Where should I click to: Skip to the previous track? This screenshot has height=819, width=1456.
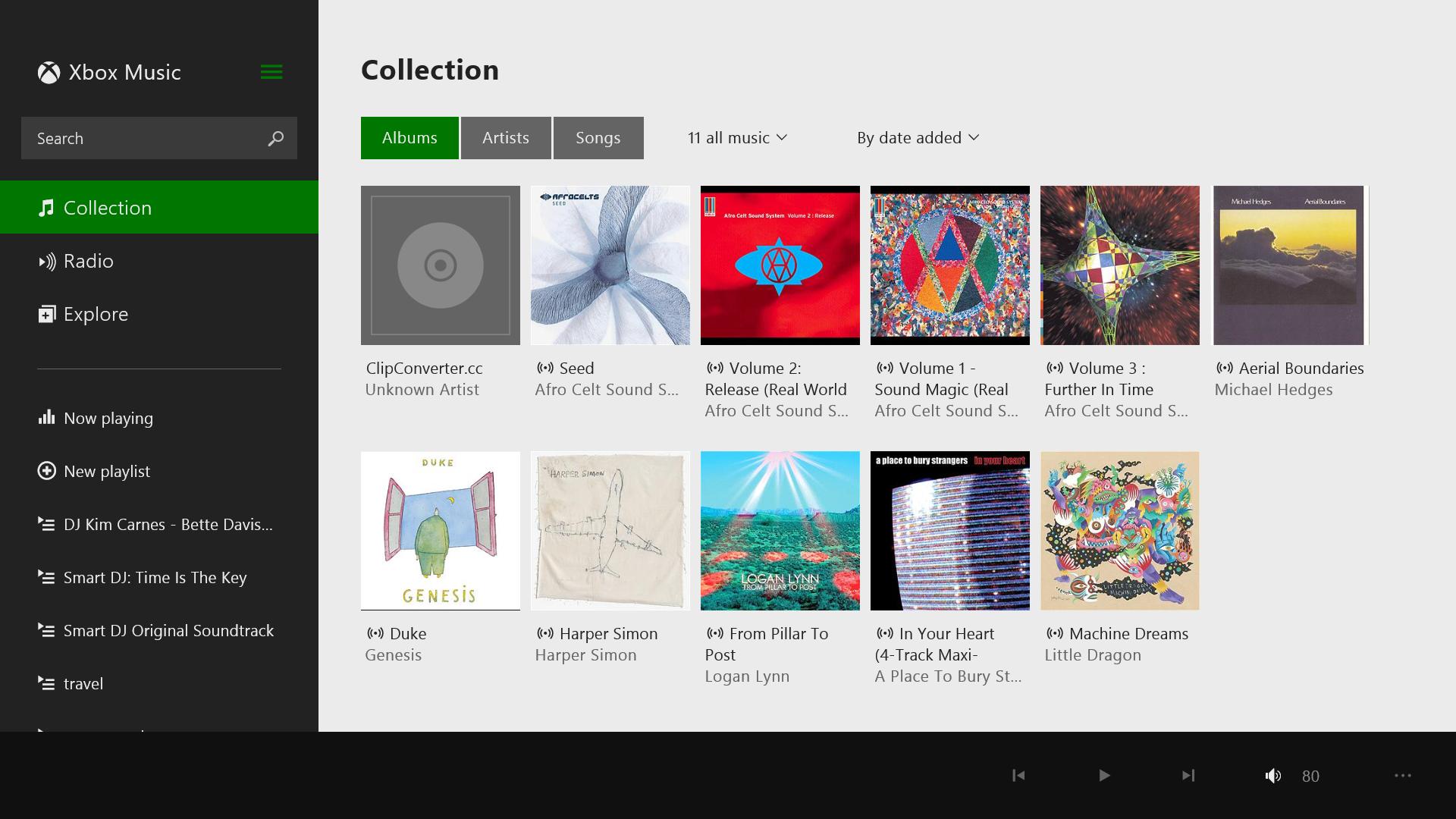pos(1018,775)
